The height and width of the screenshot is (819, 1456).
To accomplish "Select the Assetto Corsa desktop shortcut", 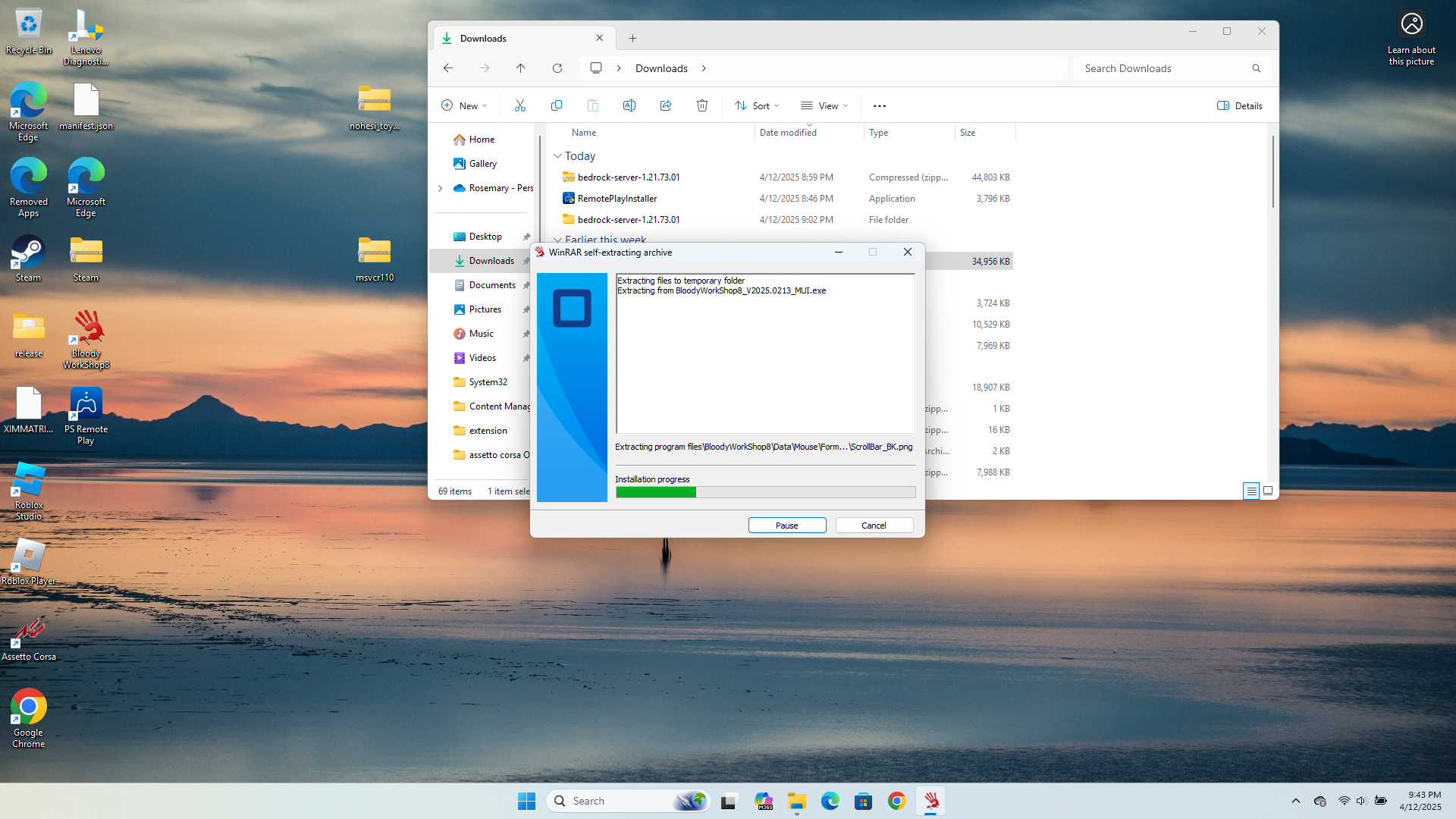I will point(29,638).
